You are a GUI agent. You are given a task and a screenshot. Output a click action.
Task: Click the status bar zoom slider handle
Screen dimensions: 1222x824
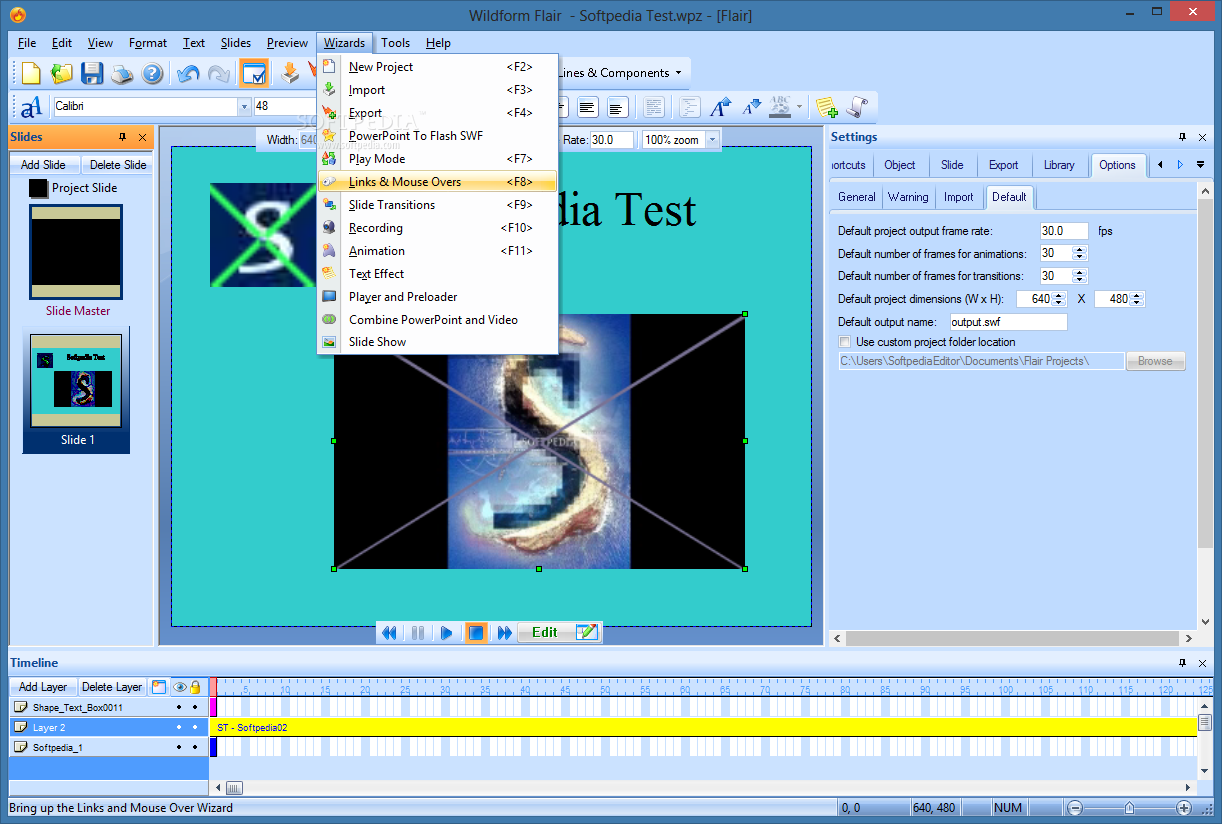coord(1129,808)
